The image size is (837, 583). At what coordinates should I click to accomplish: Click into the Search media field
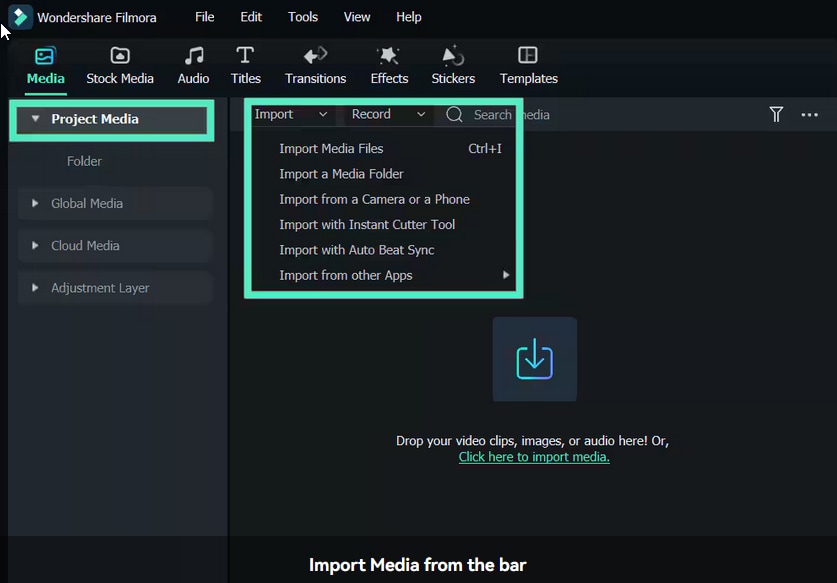(511, 115)
